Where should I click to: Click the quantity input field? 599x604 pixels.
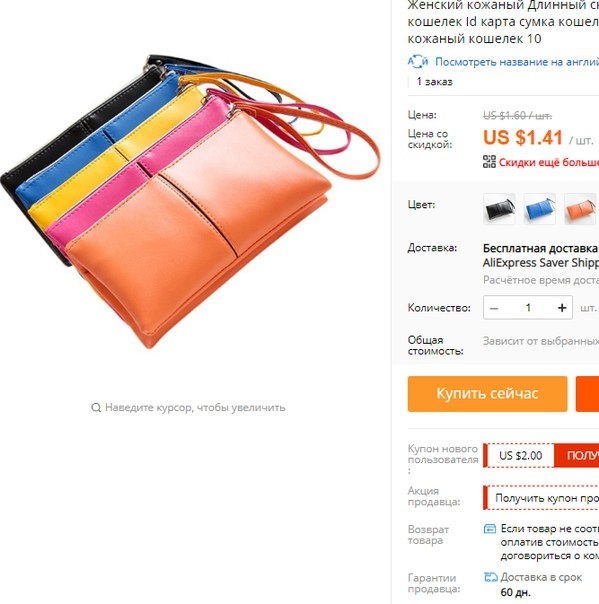click(x=528, y=308)
